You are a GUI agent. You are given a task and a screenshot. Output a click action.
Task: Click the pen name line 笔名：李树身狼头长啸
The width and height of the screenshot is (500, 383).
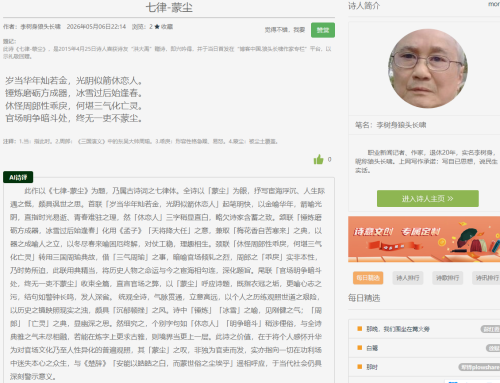coord(390,125)
